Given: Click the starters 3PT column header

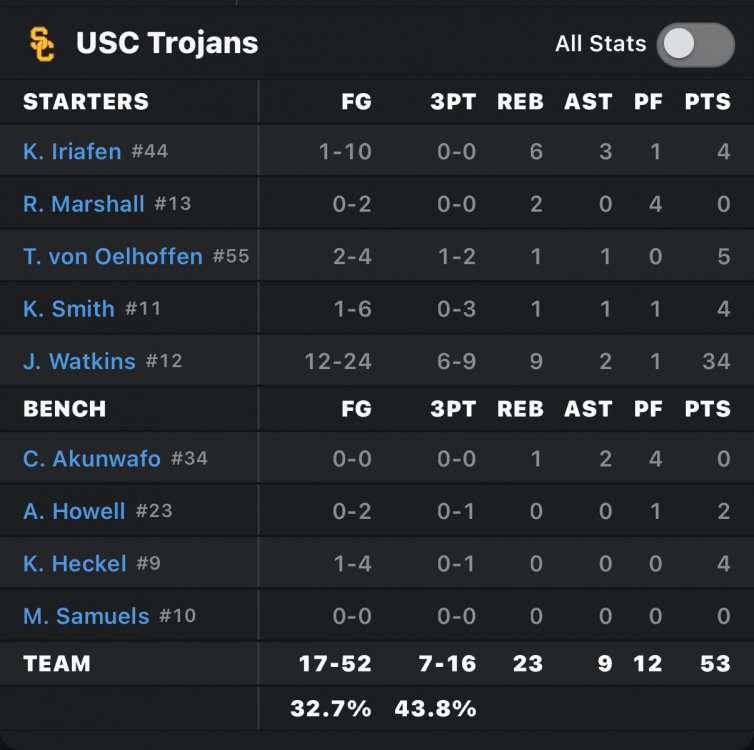Looking at the screenshot, I should 453,101.
